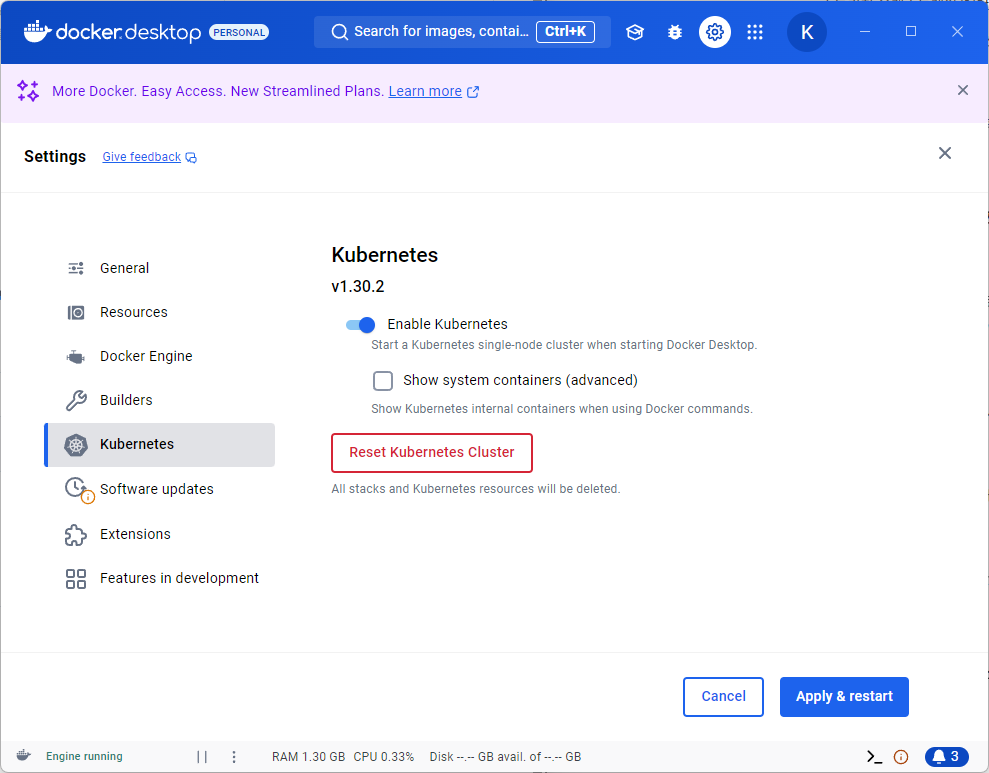This screenshot has height=773, width=989.
Task: Click Reset Kubernetes Cluster button
Action: [x=432, y=453]
